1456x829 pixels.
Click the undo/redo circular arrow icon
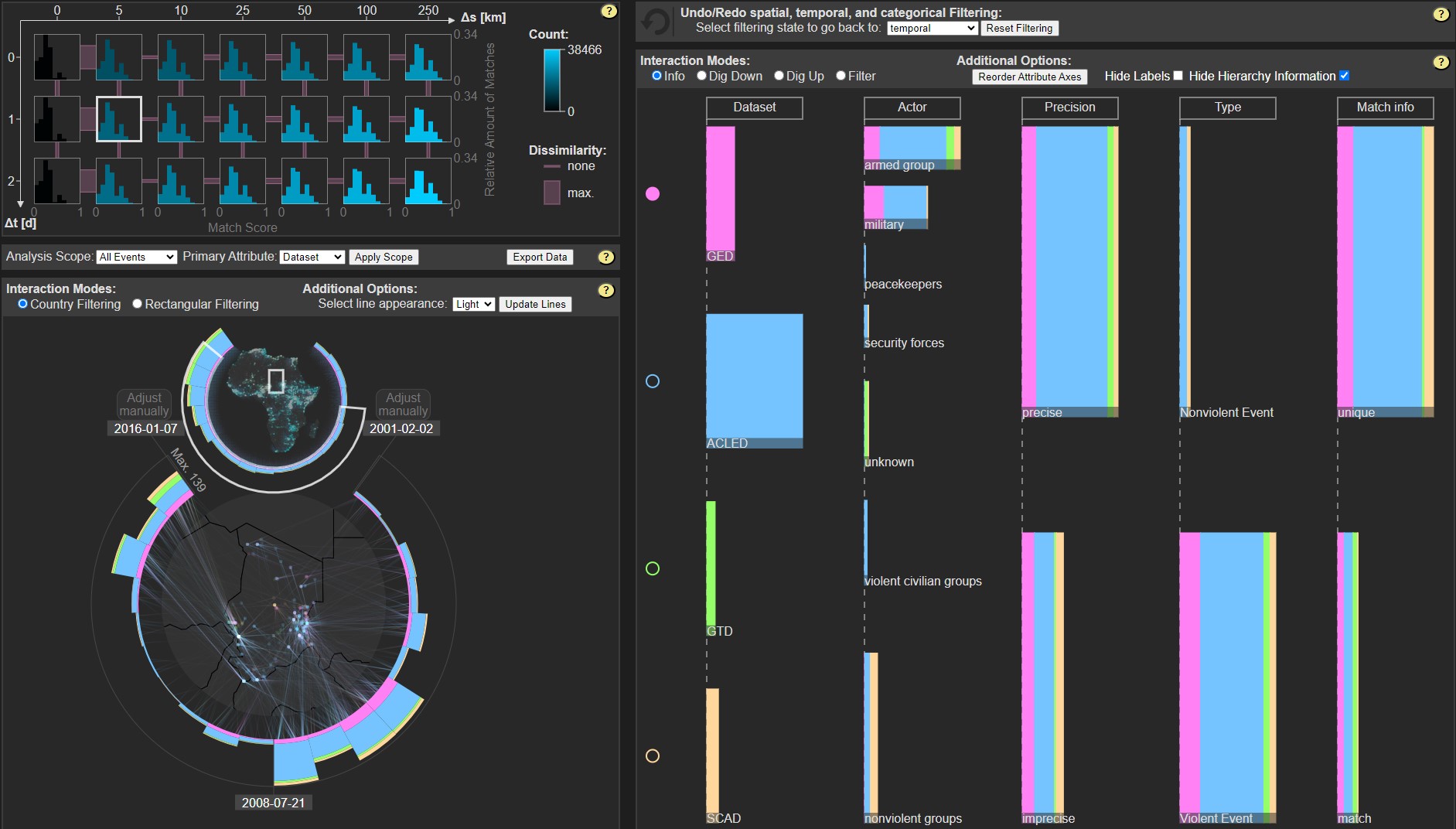pyautogui.click(x=656, y=22)
